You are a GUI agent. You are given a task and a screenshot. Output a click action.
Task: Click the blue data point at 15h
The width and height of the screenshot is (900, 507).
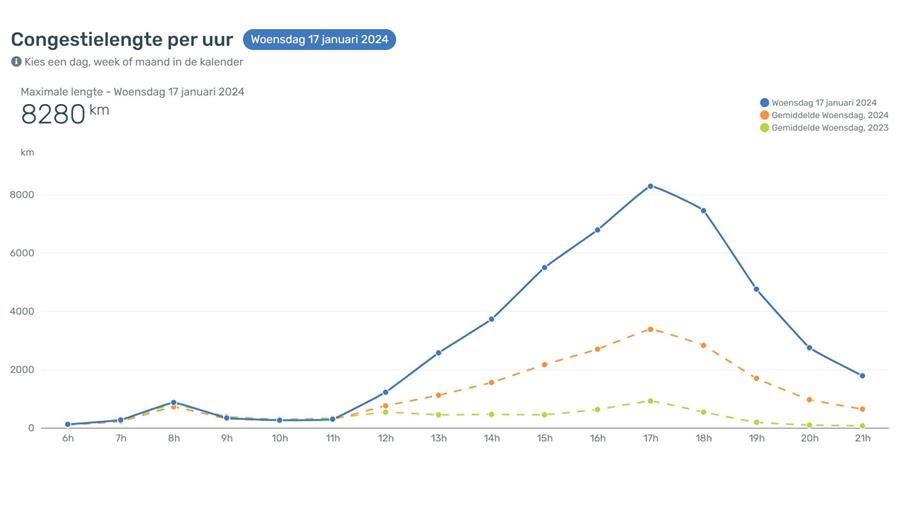[x=544, y=268]
